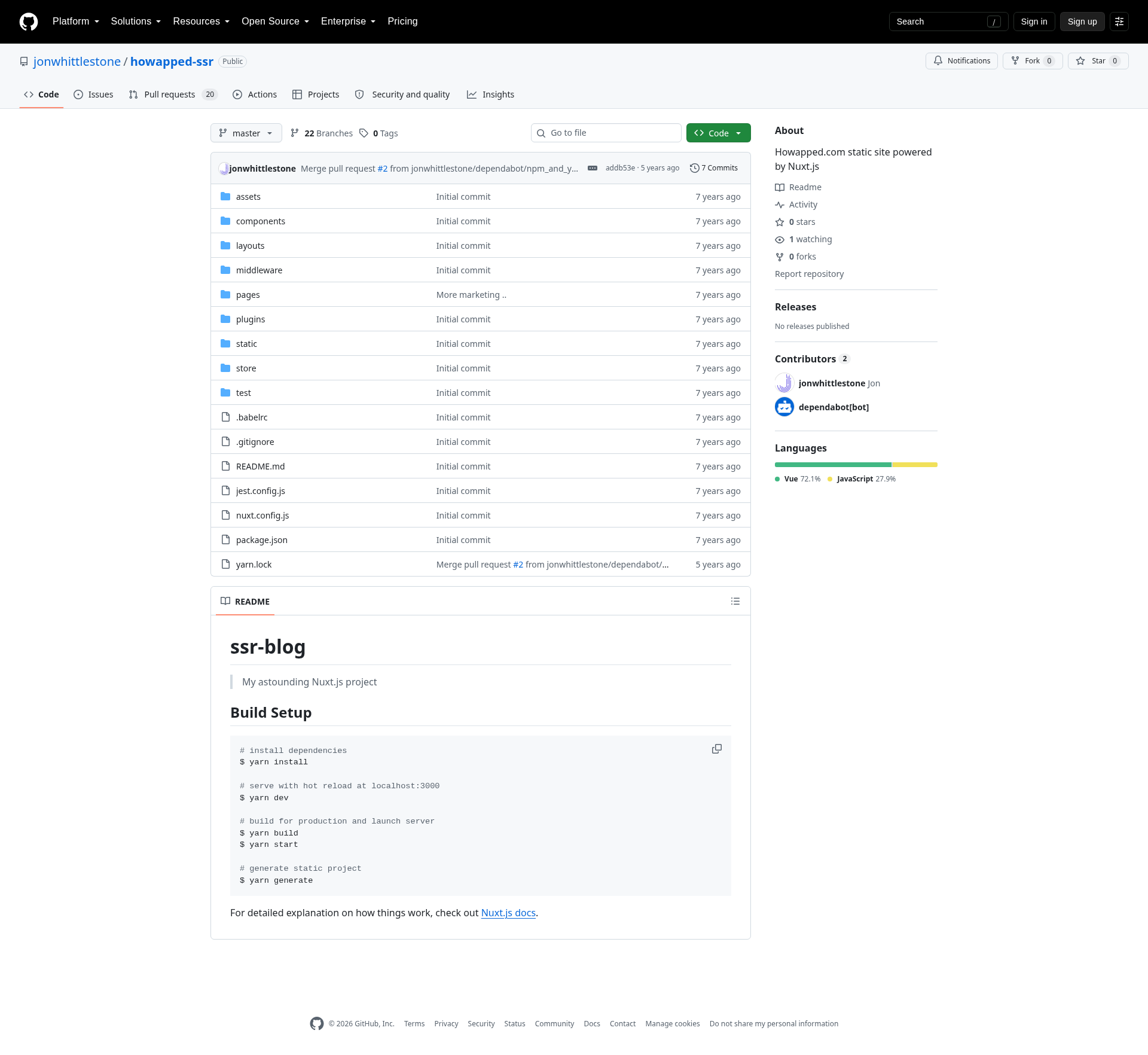Click the assets folder icon
Image resolution: width=1148 pixels, height=1055 pixels.
[225, 196]
